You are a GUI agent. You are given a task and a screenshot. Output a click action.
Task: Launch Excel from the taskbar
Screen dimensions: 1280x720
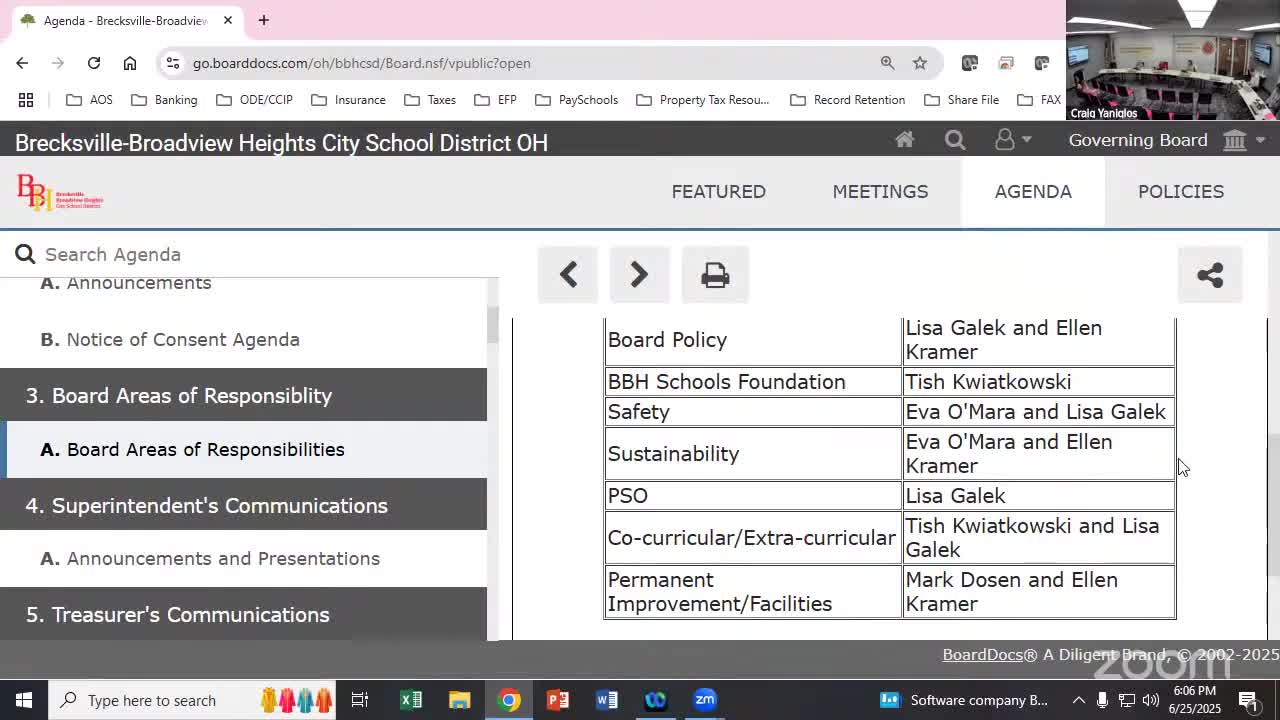click(411, 700)
